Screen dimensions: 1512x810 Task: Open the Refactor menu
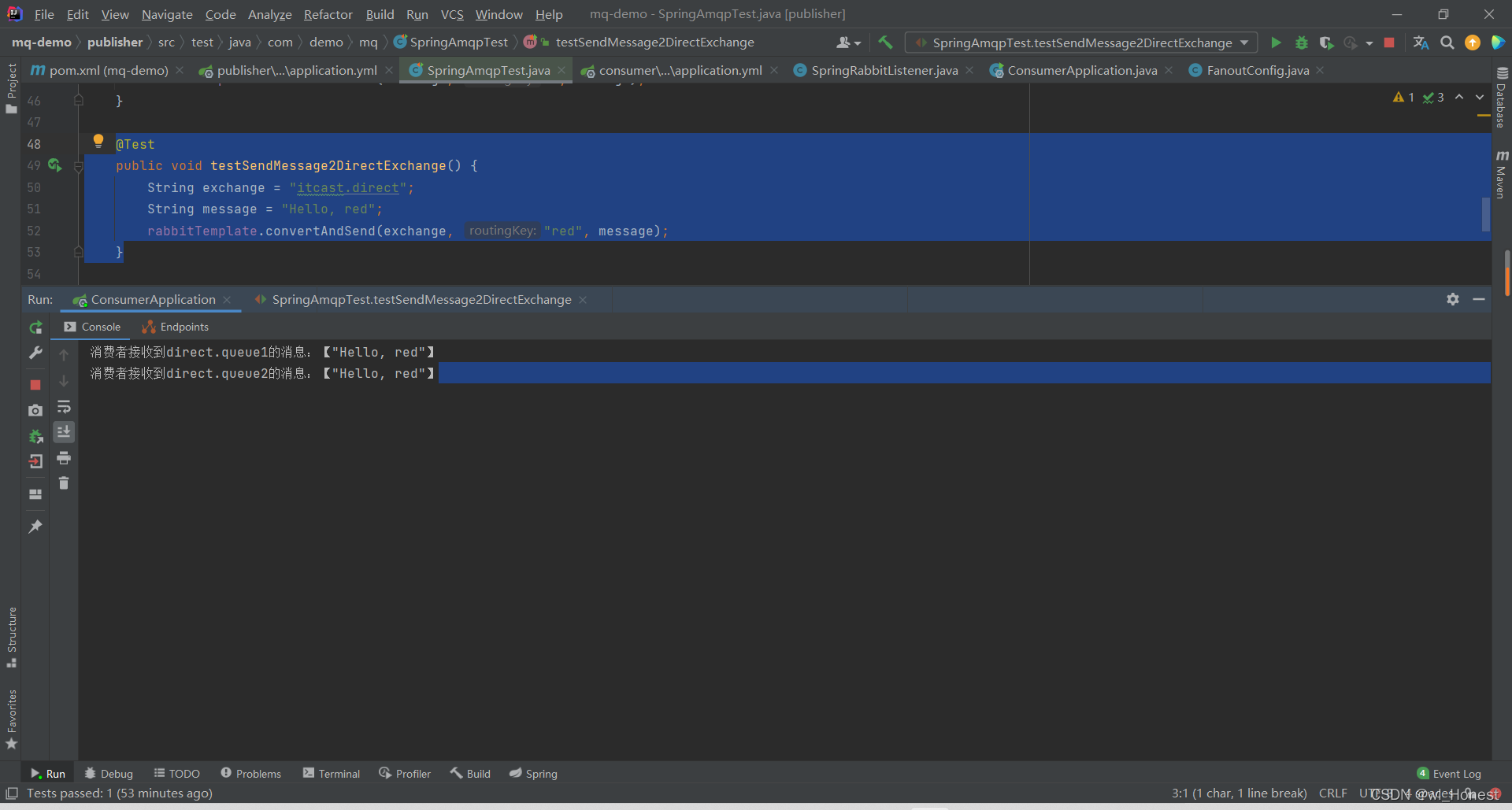[328, 14]
